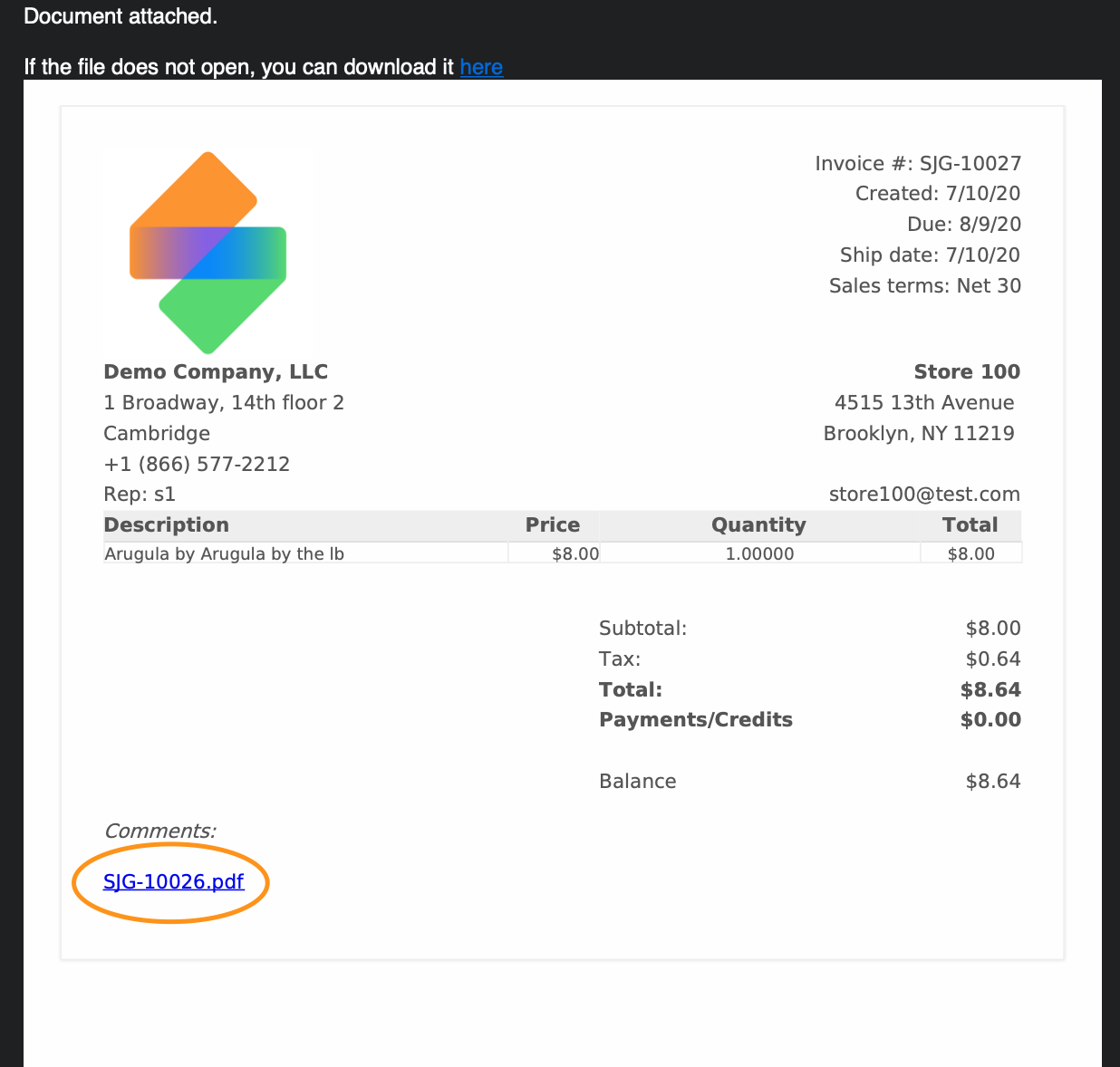Click the Sales terms: Net 30 line
1120x1067 pixels.
(x=924, y=286)
